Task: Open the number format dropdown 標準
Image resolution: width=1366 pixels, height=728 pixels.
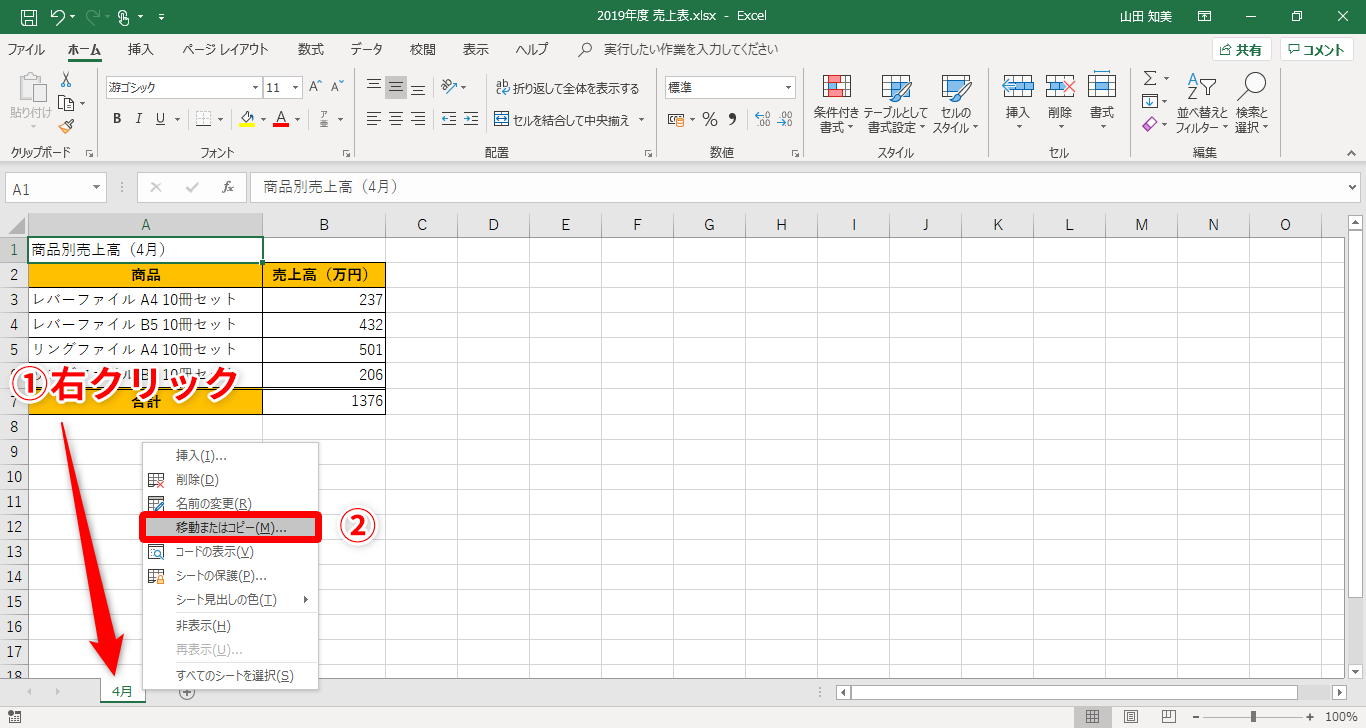Action: coord(788,88)
